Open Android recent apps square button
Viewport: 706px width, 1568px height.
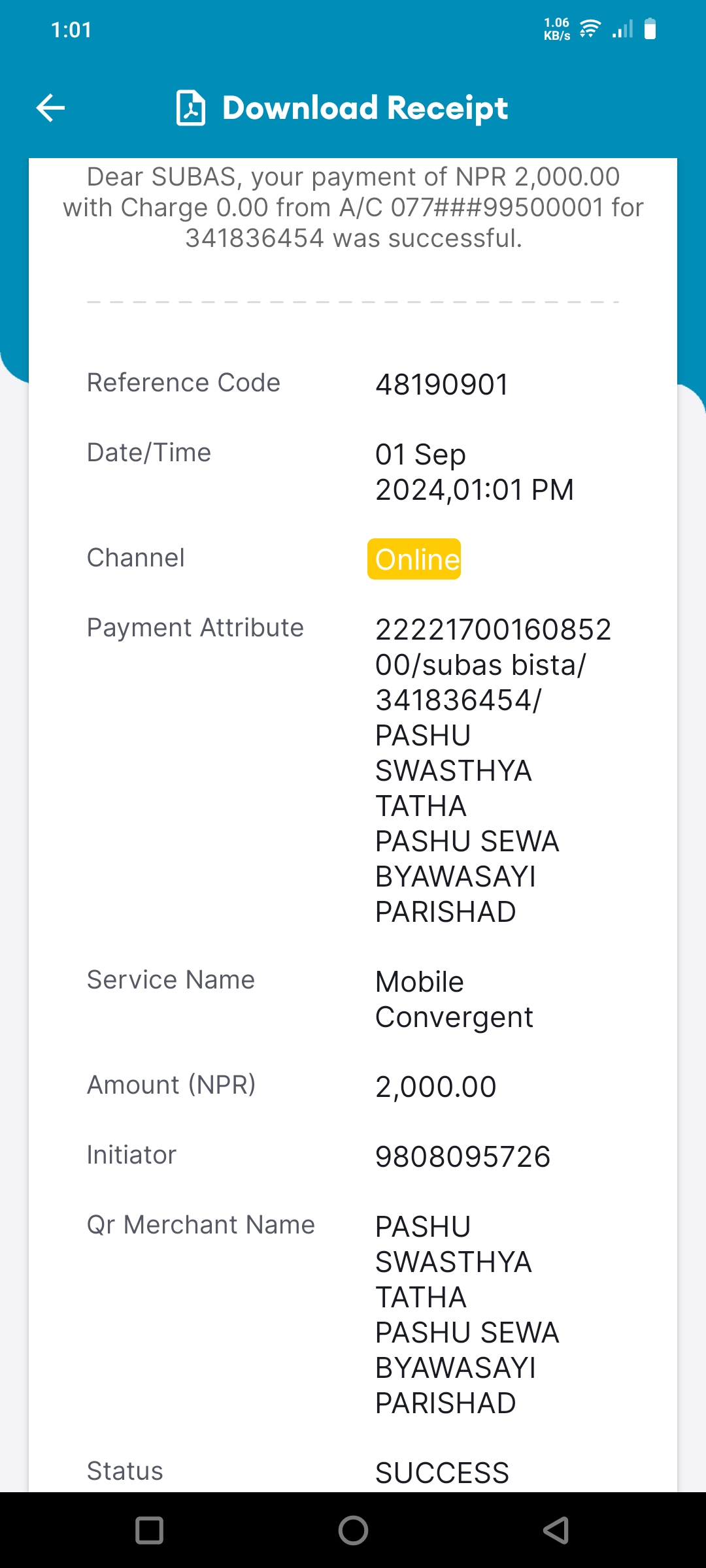(x=149, y=1530)
